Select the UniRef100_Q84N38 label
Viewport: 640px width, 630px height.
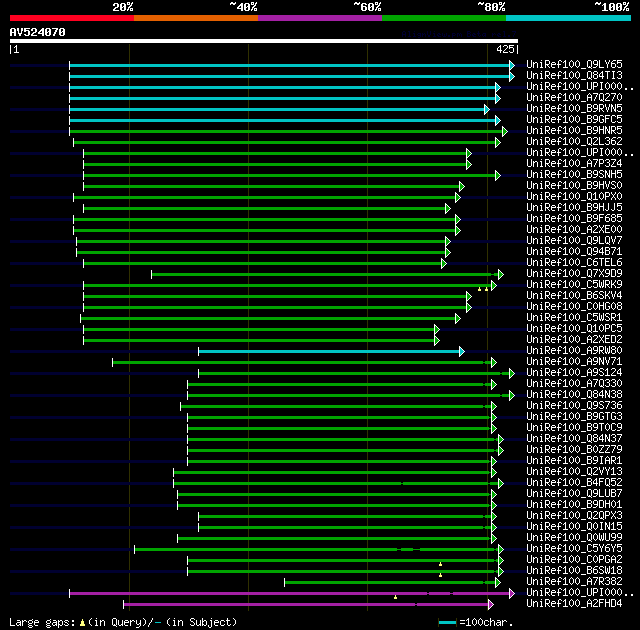pyautogui.click(x=574, y=395)
